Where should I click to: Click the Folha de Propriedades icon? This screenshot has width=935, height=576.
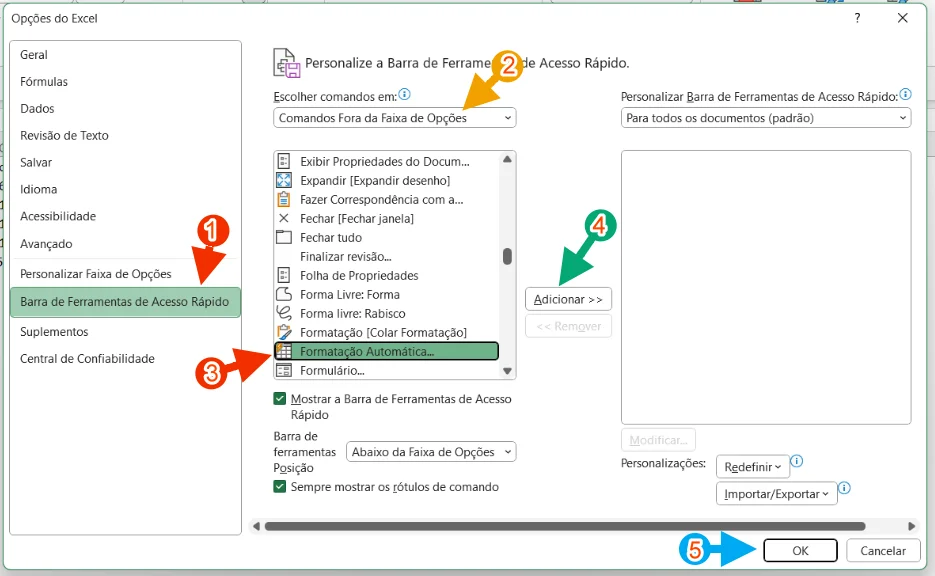tap(284, 275)
